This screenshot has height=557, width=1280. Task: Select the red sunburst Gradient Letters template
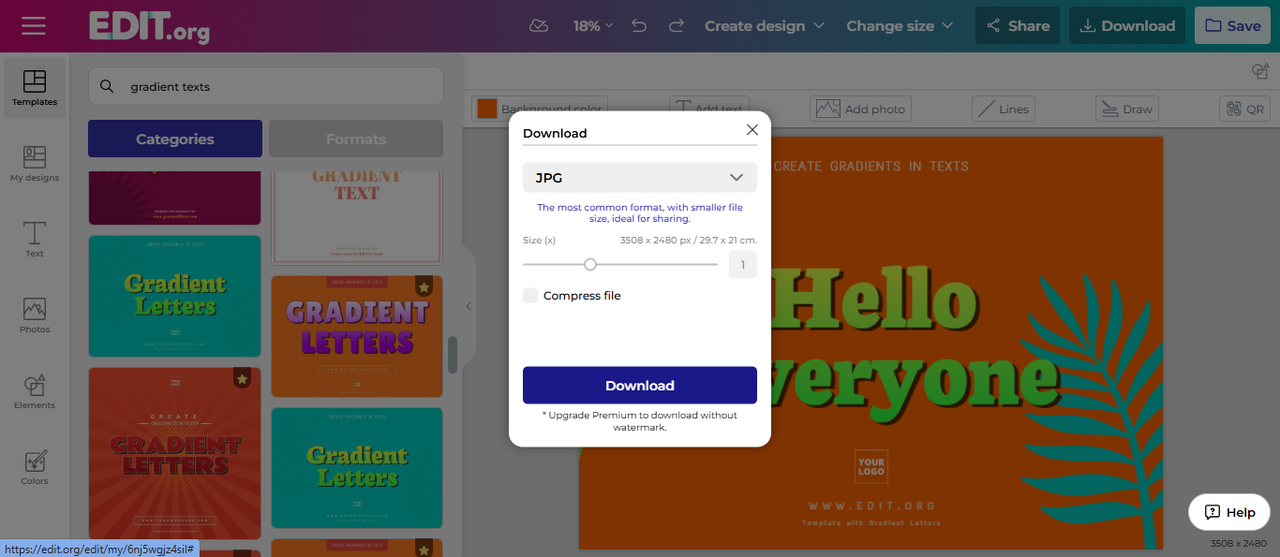175,453
